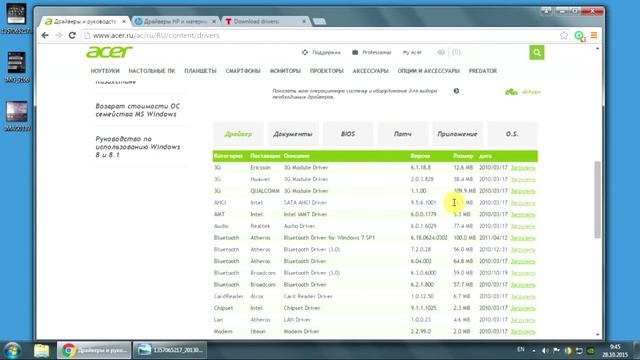Close the Драйверы и руководства browser tab
640x360 pixels.
[x=124, y=21]
